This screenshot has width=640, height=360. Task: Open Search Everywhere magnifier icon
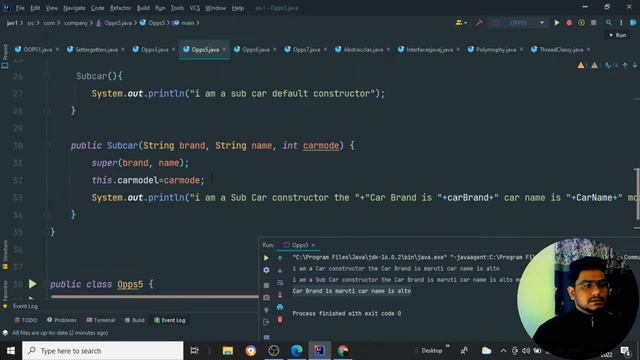[x=609, y=23]
